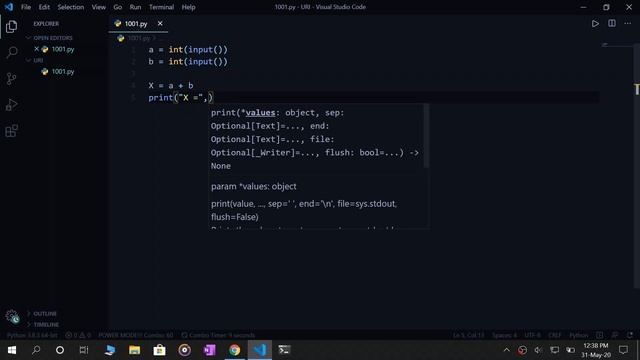Open the Manage gear in activity bar
Viewport: 640px width, 360px height.
(x=12, y=316)
